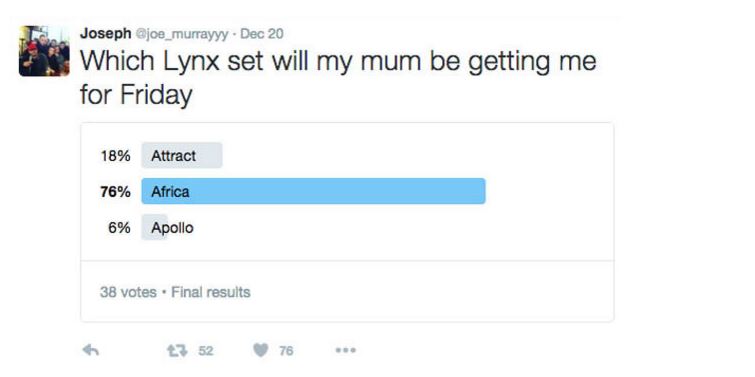Click the Dec 20 timestamp

(261, 34)
